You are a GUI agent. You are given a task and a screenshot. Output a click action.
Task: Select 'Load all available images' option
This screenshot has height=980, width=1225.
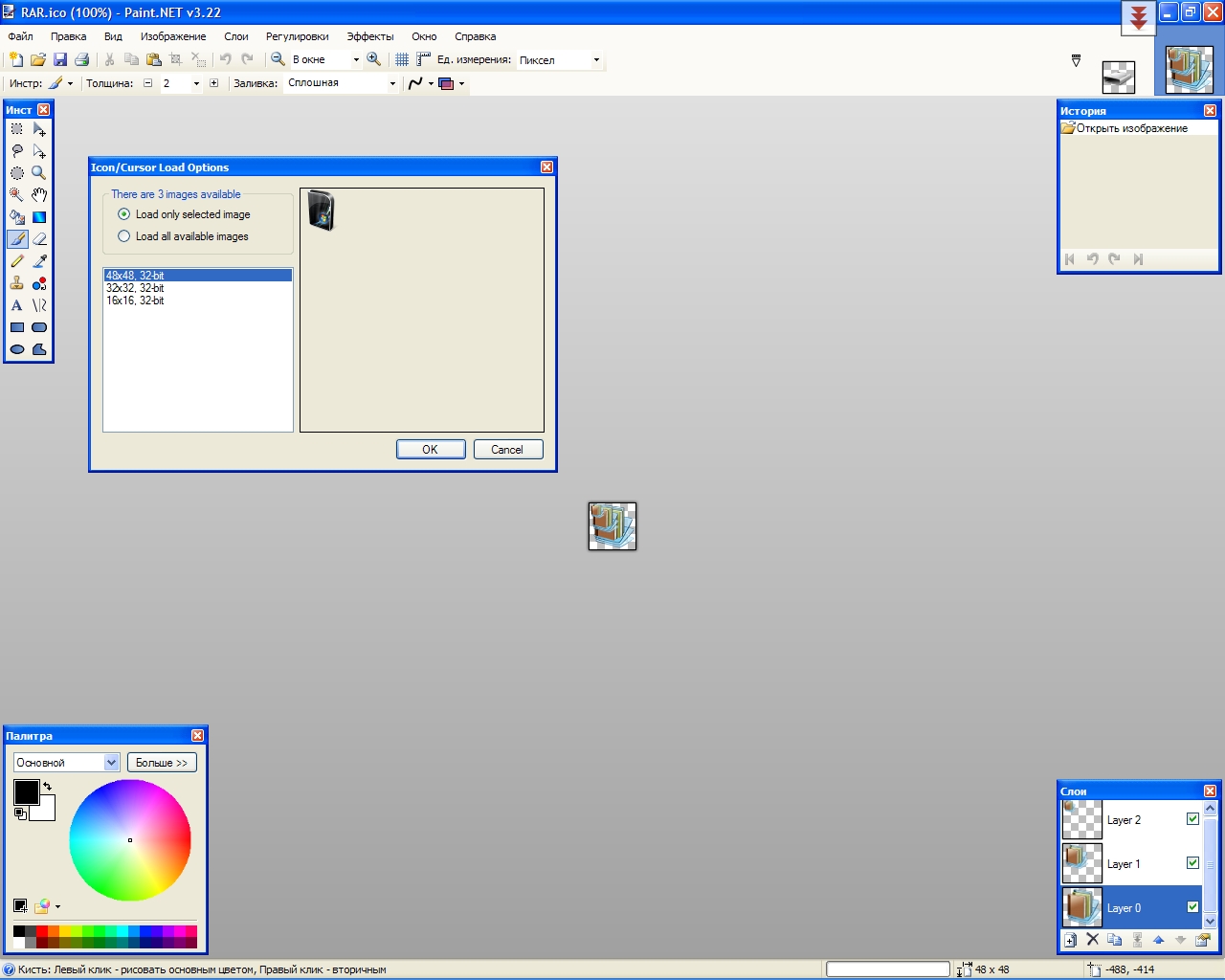point(183,236)
